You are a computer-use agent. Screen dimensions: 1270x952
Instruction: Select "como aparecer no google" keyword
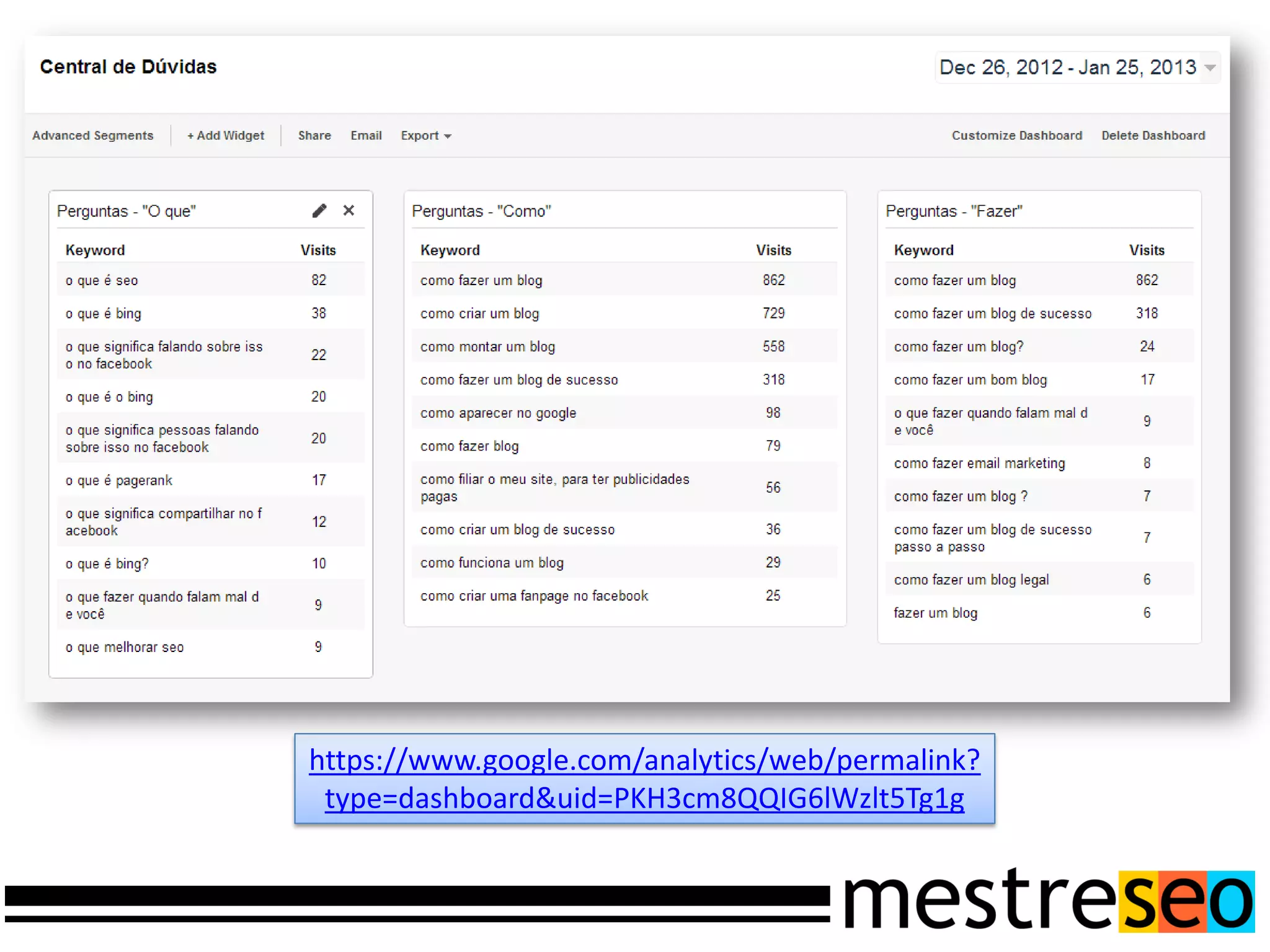(x=499, y=413)
